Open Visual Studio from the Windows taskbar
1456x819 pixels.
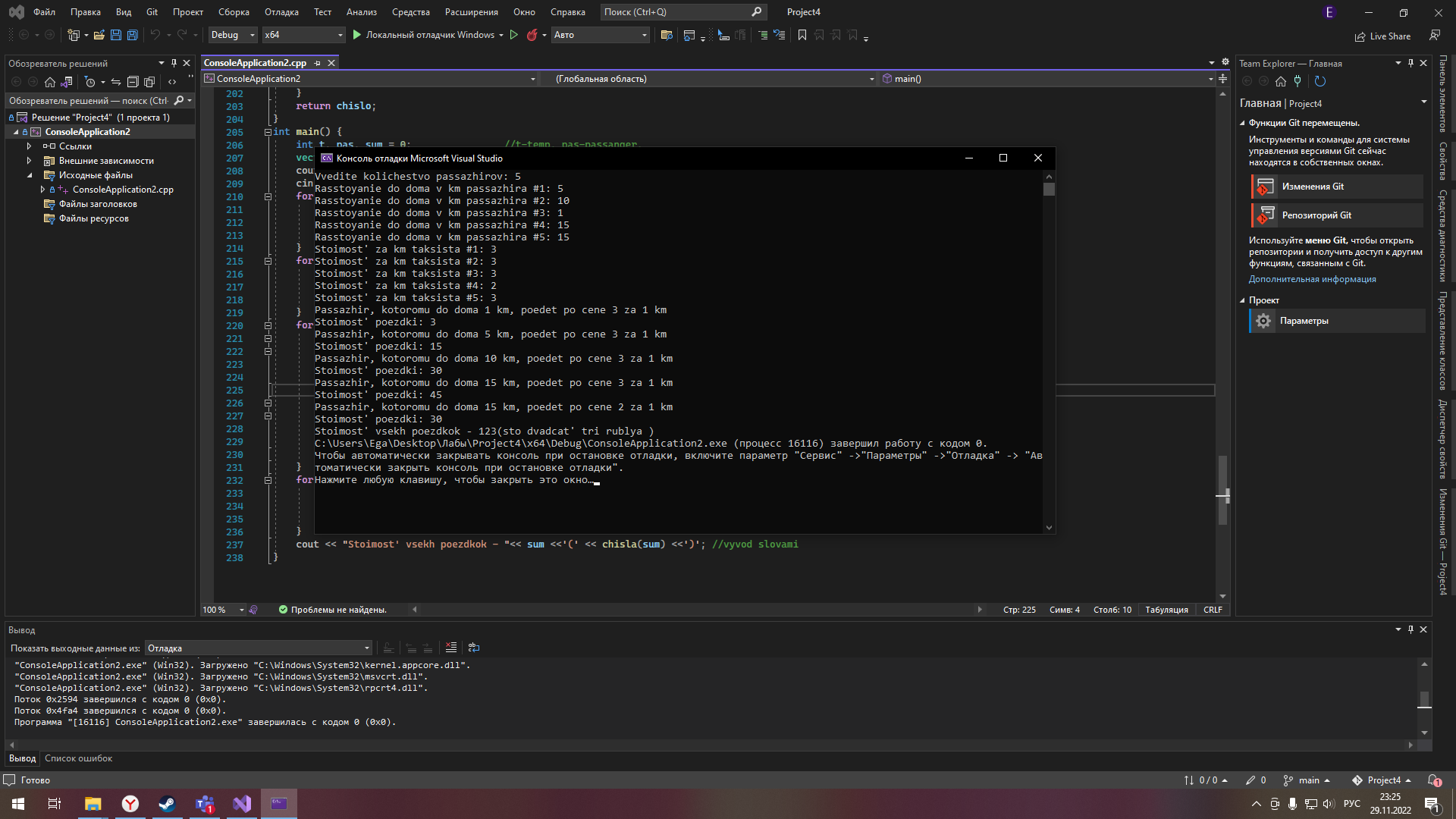[242, 804]
